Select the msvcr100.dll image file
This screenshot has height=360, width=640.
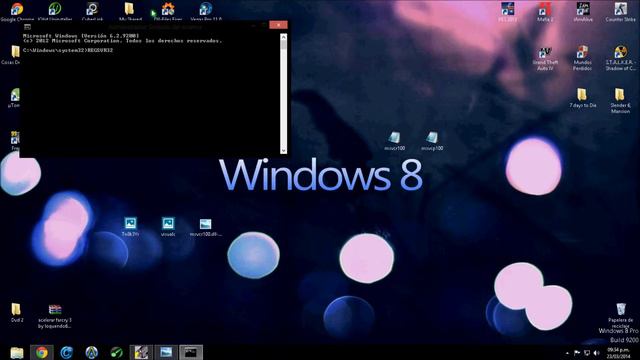click(x=205, y=227)
